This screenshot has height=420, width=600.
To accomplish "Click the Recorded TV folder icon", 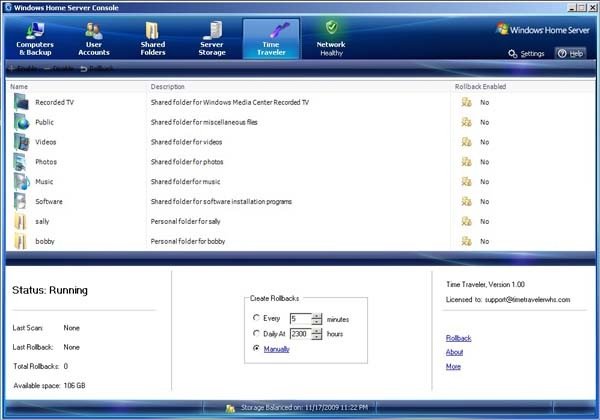I will [x=21, y=102].
